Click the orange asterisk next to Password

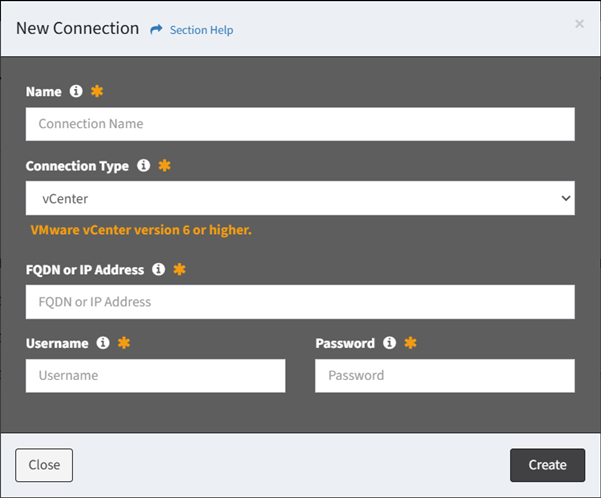point(410,343)
